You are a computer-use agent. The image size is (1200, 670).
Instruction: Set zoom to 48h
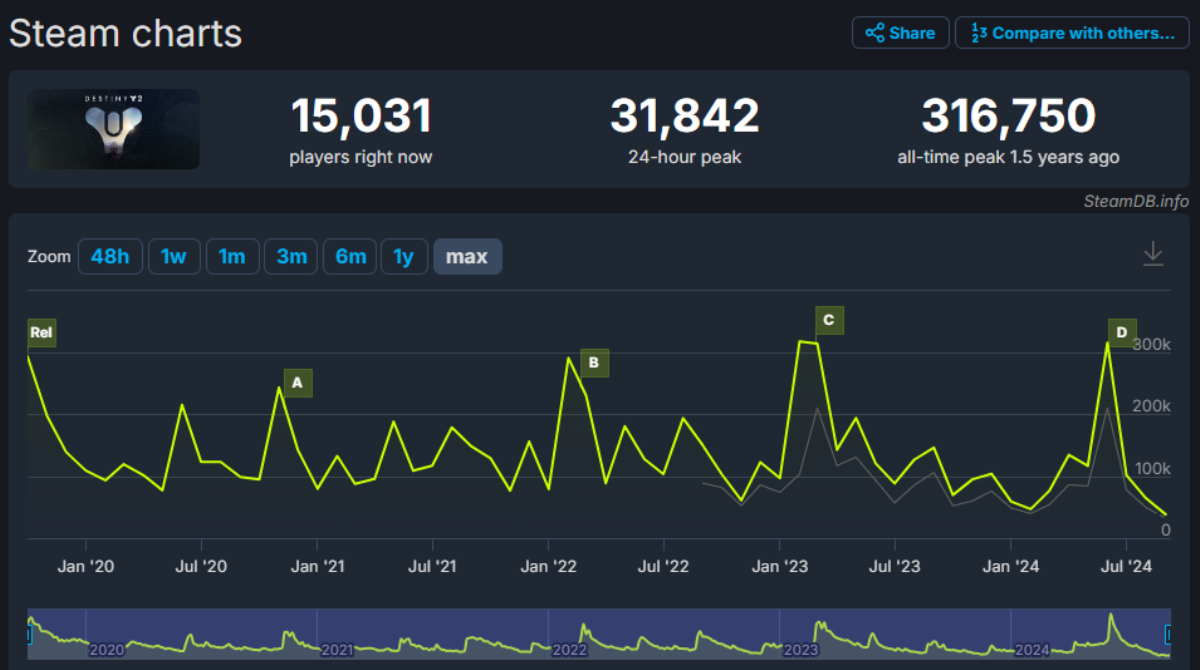click(110, 256)
